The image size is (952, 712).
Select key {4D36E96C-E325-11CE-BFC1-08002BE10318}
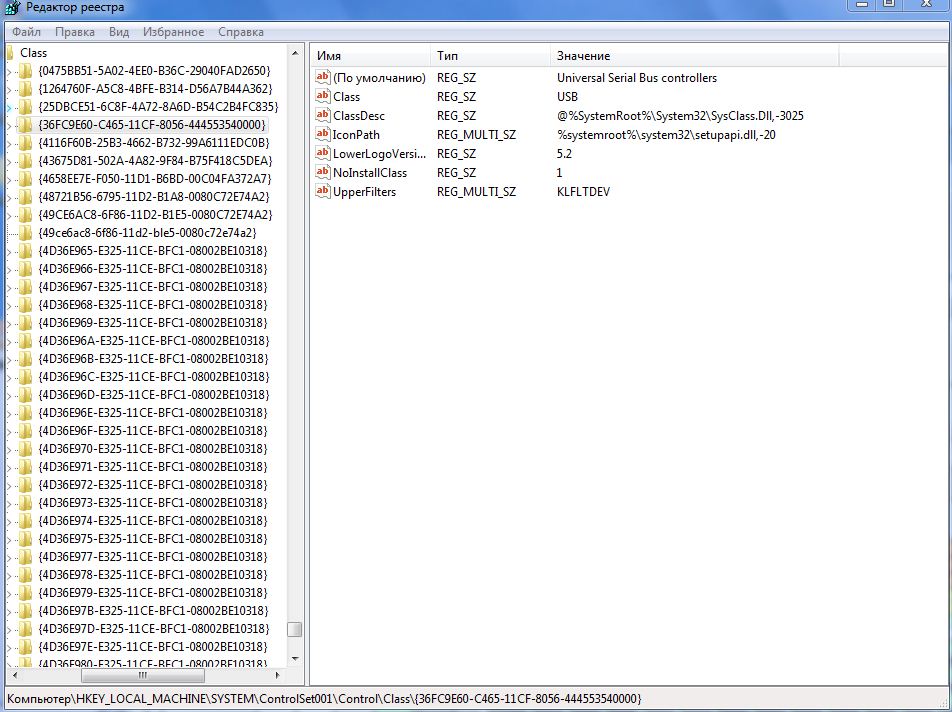(x=154, y=377)
